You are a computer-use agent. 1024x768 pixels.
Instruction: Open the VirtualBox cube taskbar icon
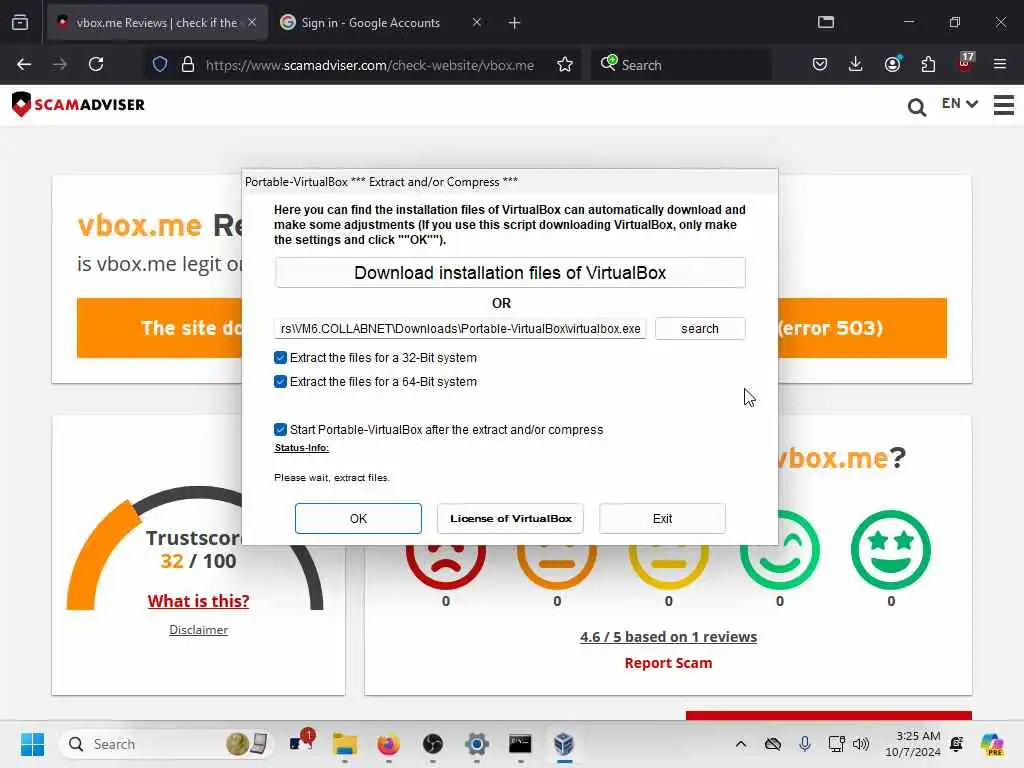coord(564,744)
